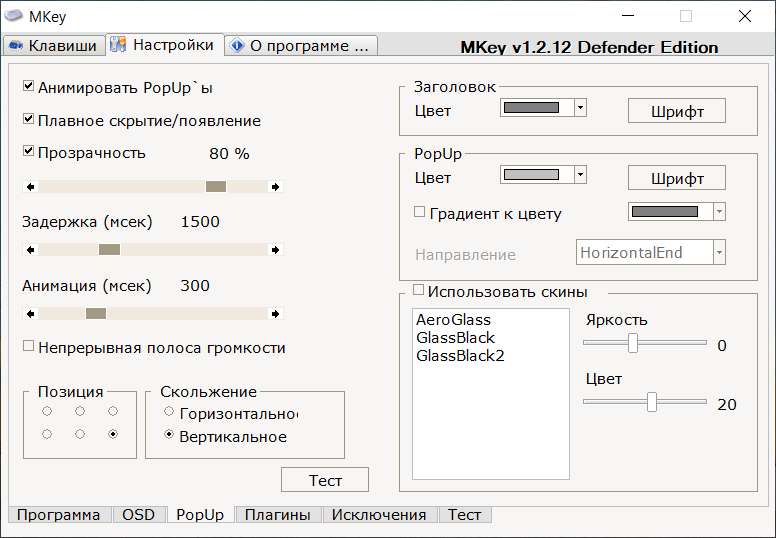The image size is (776, 538).
Task: Click Анимация scrollbar thumb
Action: pos(96,314)
